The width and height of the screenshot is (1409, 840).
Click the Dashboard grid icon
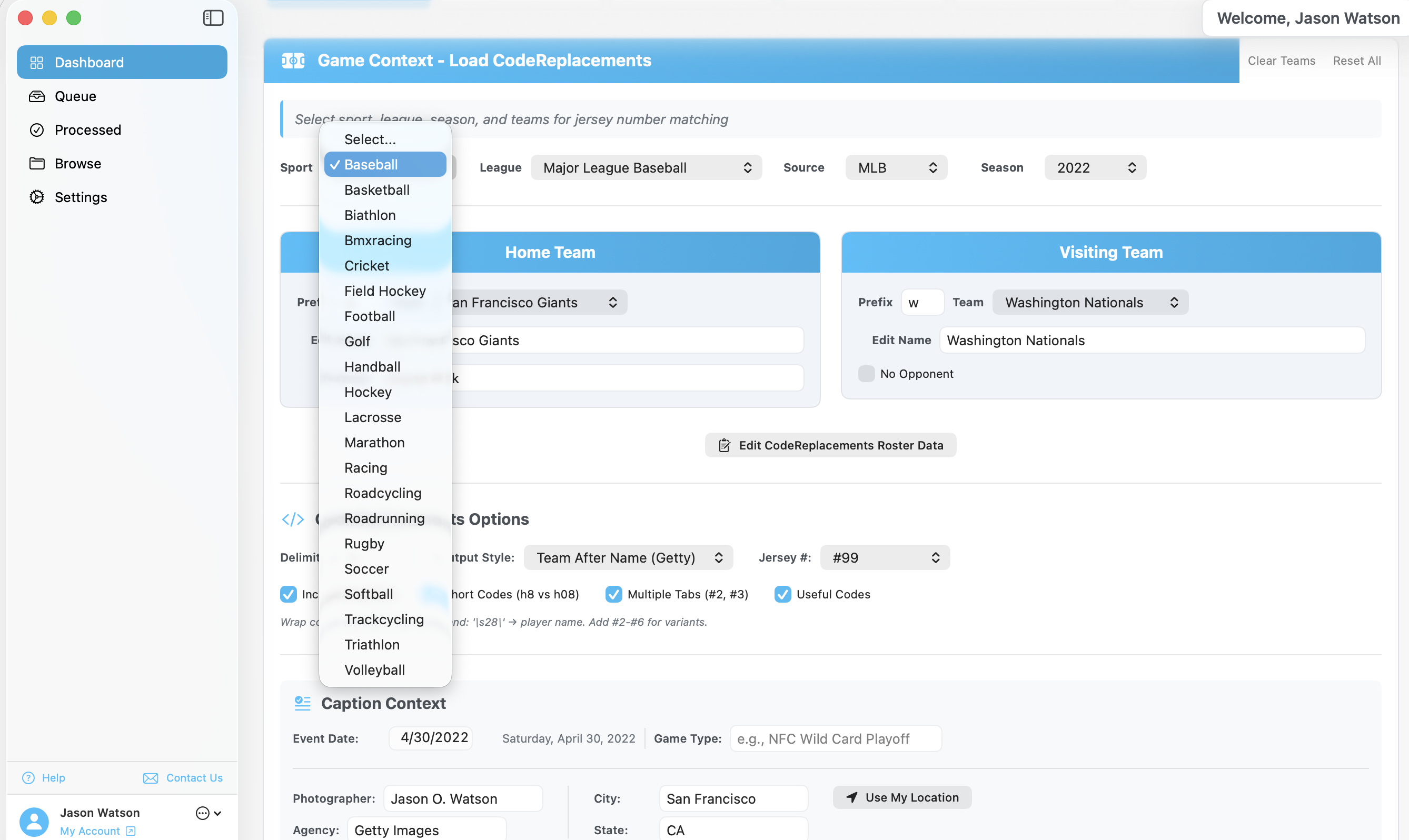coord(37,62)
